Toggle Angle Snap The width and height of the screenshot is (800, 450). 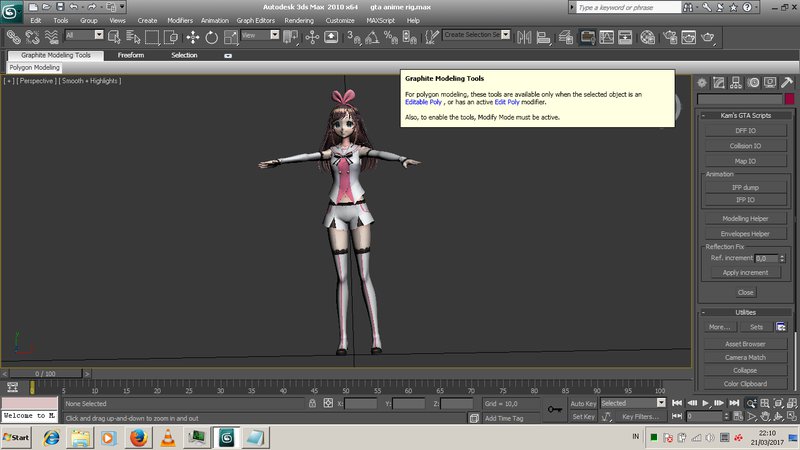(x=372, y=37)
